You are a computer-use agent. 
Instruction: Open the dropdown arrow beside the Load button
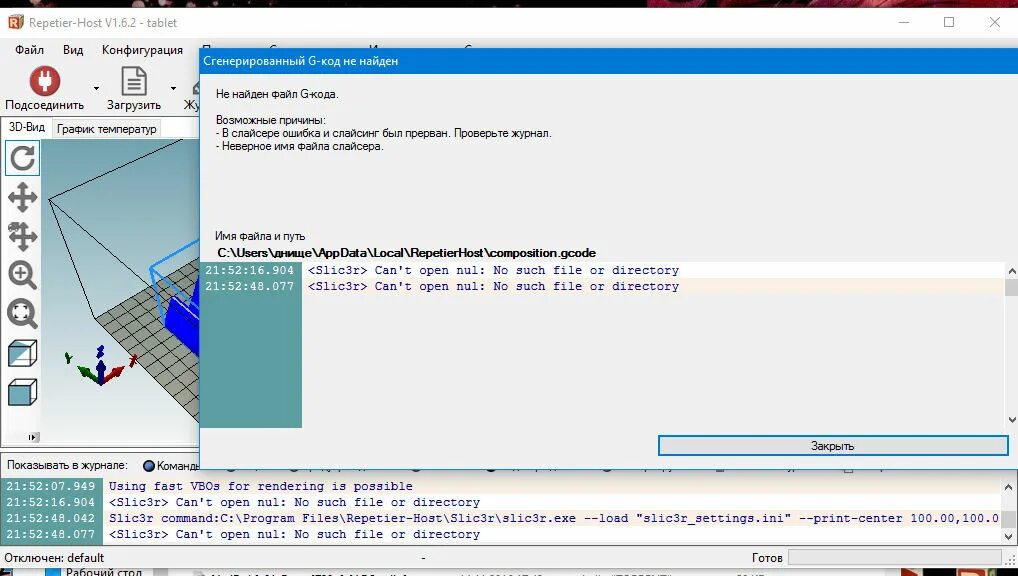tap(173, 88)
